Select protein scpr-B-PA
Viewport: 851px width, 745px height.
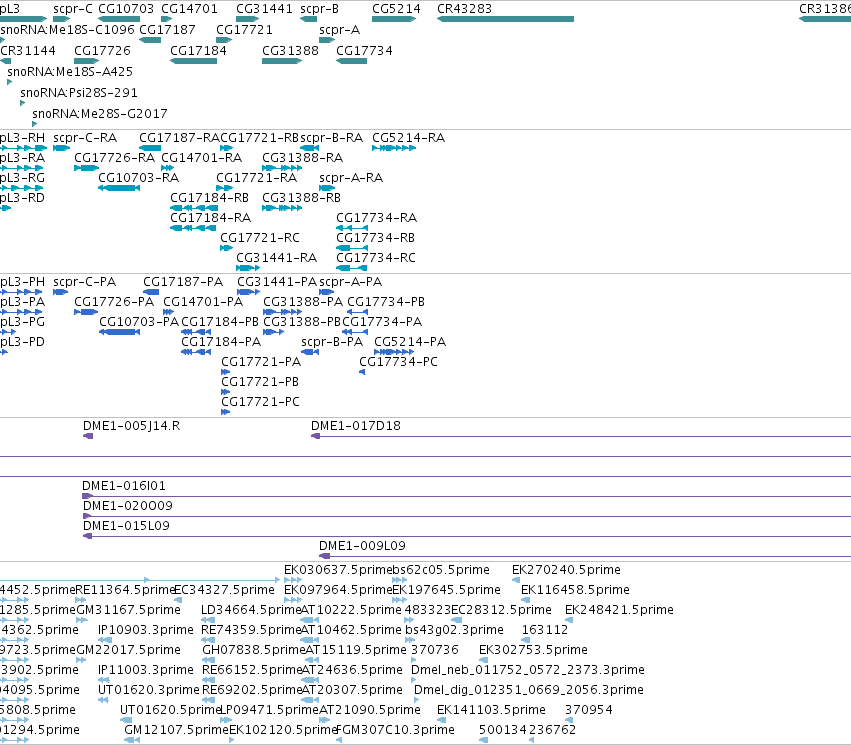tap(310, 352)
